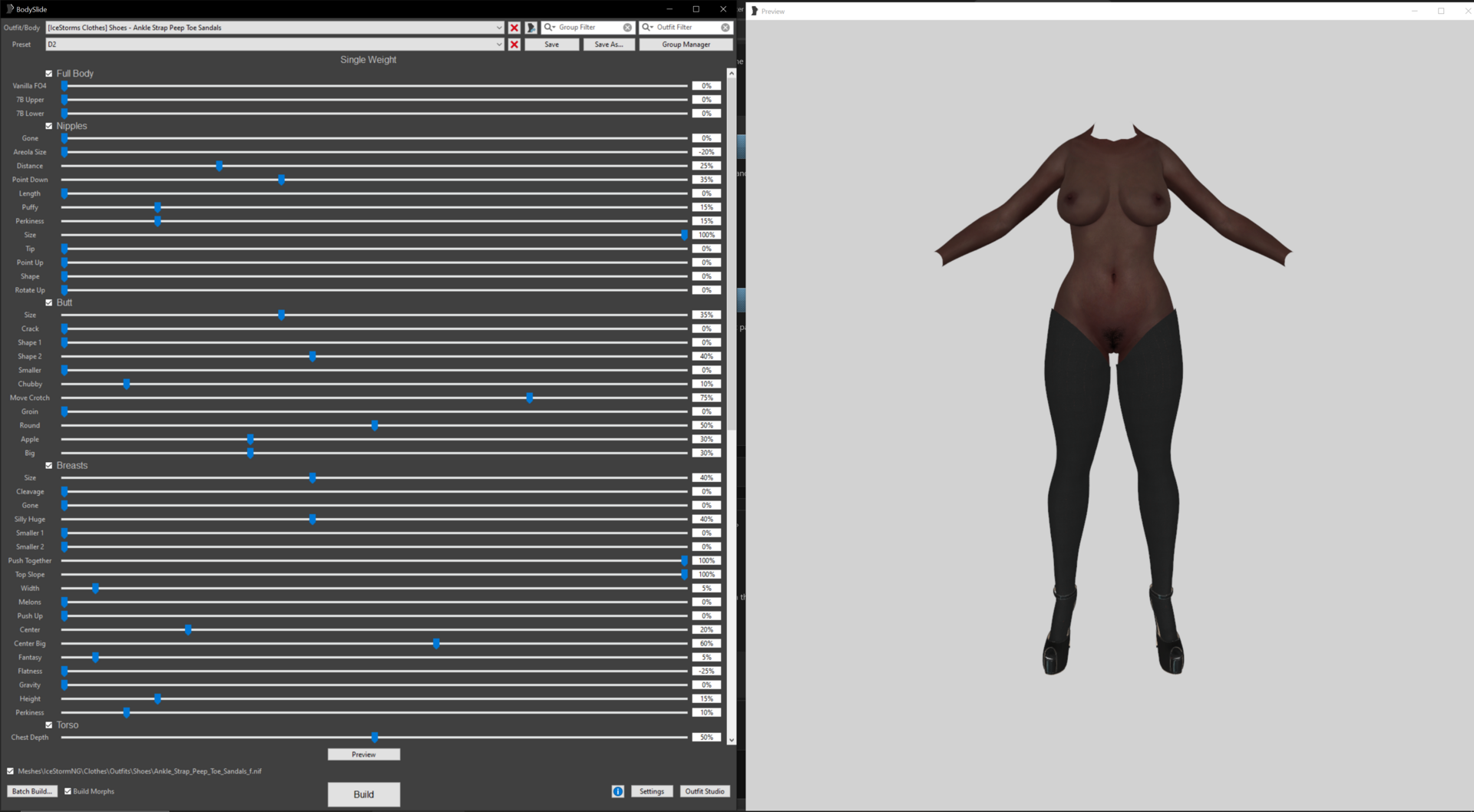Image resolution: width=1474 pixels, height=812 pixels.
Task: Toggle the Nipples category checkbox
Action: pyautogui.click(x=49, y=126)
